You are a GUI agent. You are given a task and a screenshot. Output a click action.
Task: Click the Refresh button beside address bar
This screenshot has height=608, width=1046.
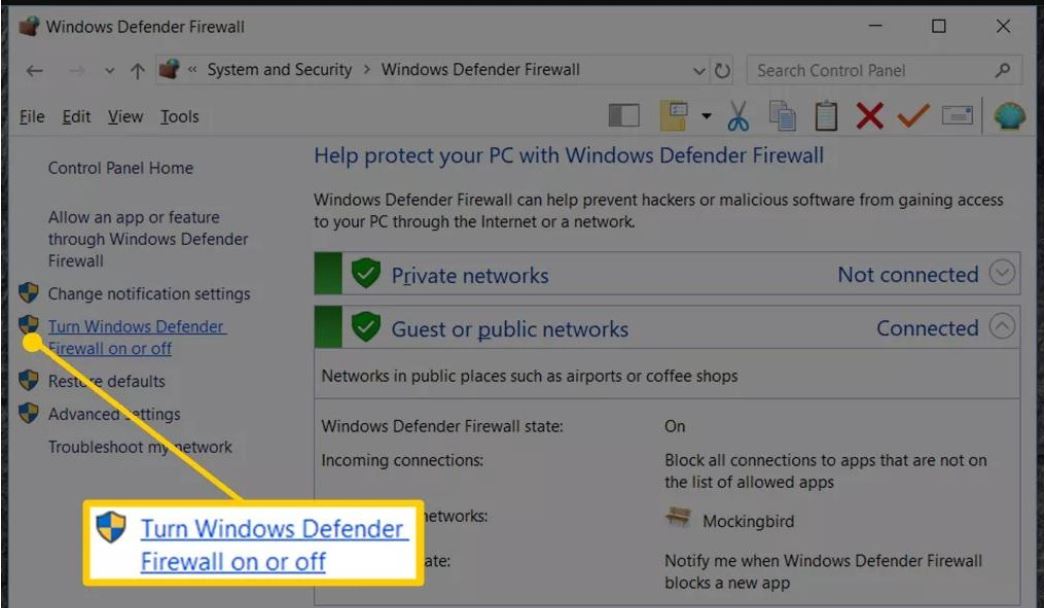pos(723,71)
